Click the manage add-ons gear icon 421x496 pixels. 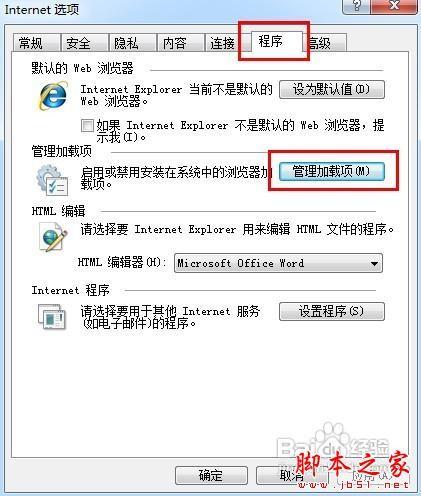(x=52, y=180)
